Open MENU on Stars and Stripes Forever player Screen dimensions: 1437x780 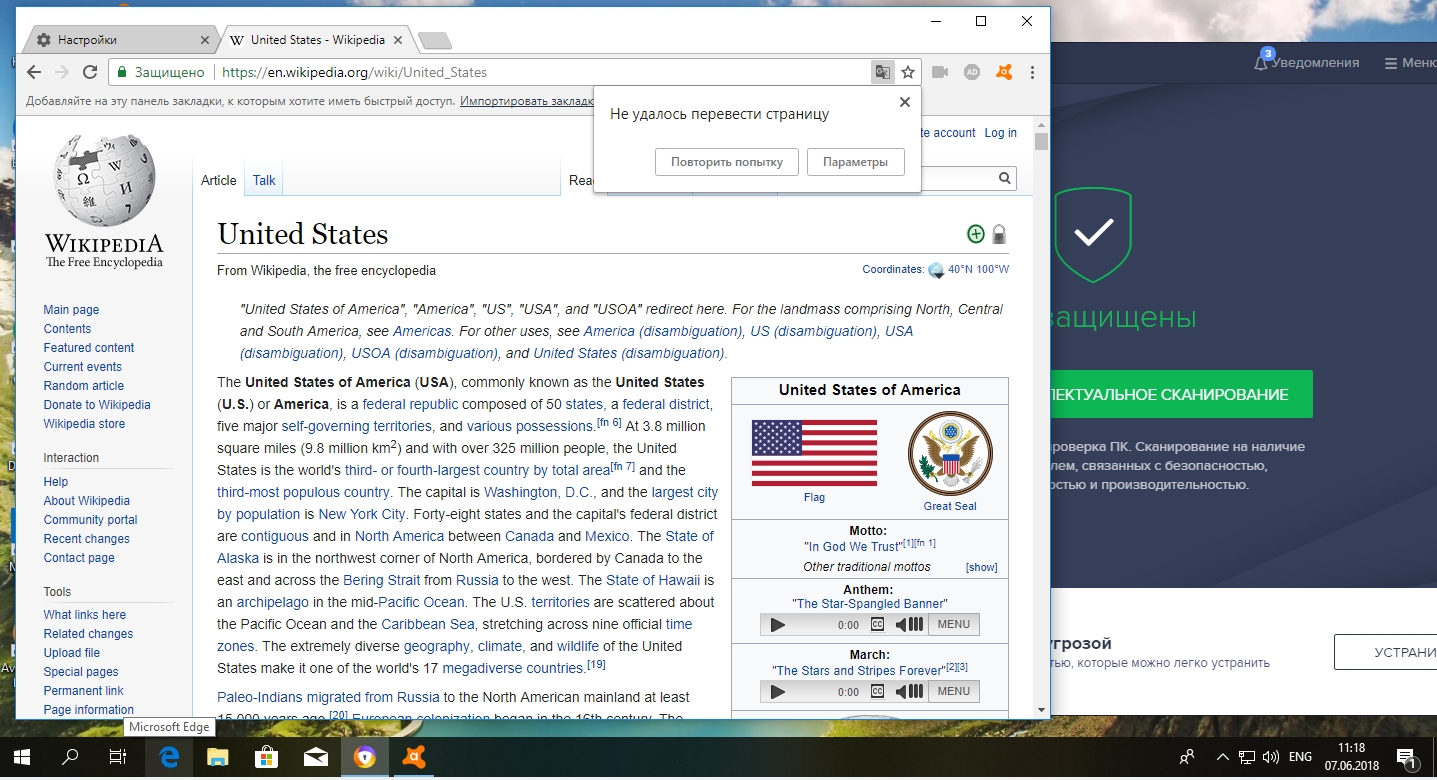click(954, 691)
